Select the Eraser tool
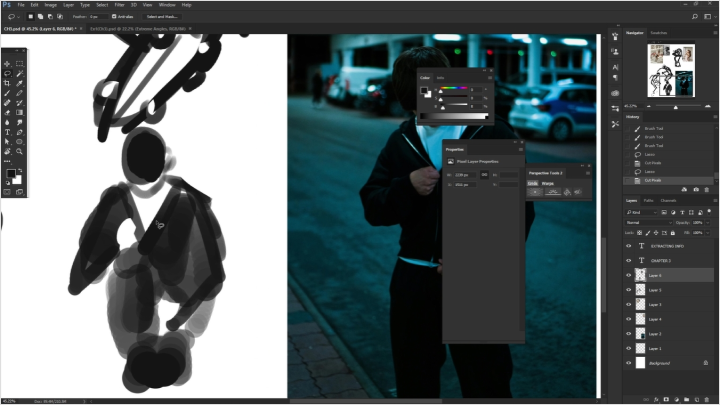Viewport: 720px width, 405px height. click(7, 112)
